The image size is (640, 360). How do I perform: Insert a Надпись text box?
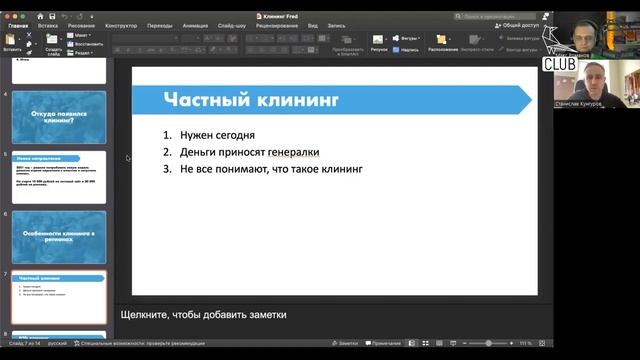405,50
